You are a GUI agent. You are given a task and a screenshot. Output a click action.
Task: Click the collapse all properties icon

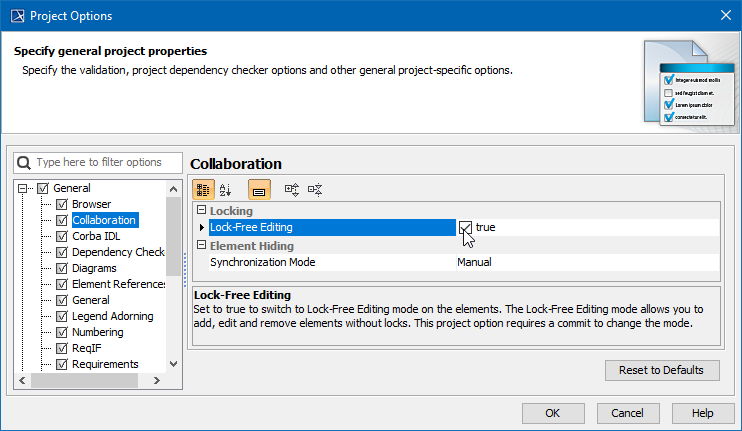click(x=315, y=188)
